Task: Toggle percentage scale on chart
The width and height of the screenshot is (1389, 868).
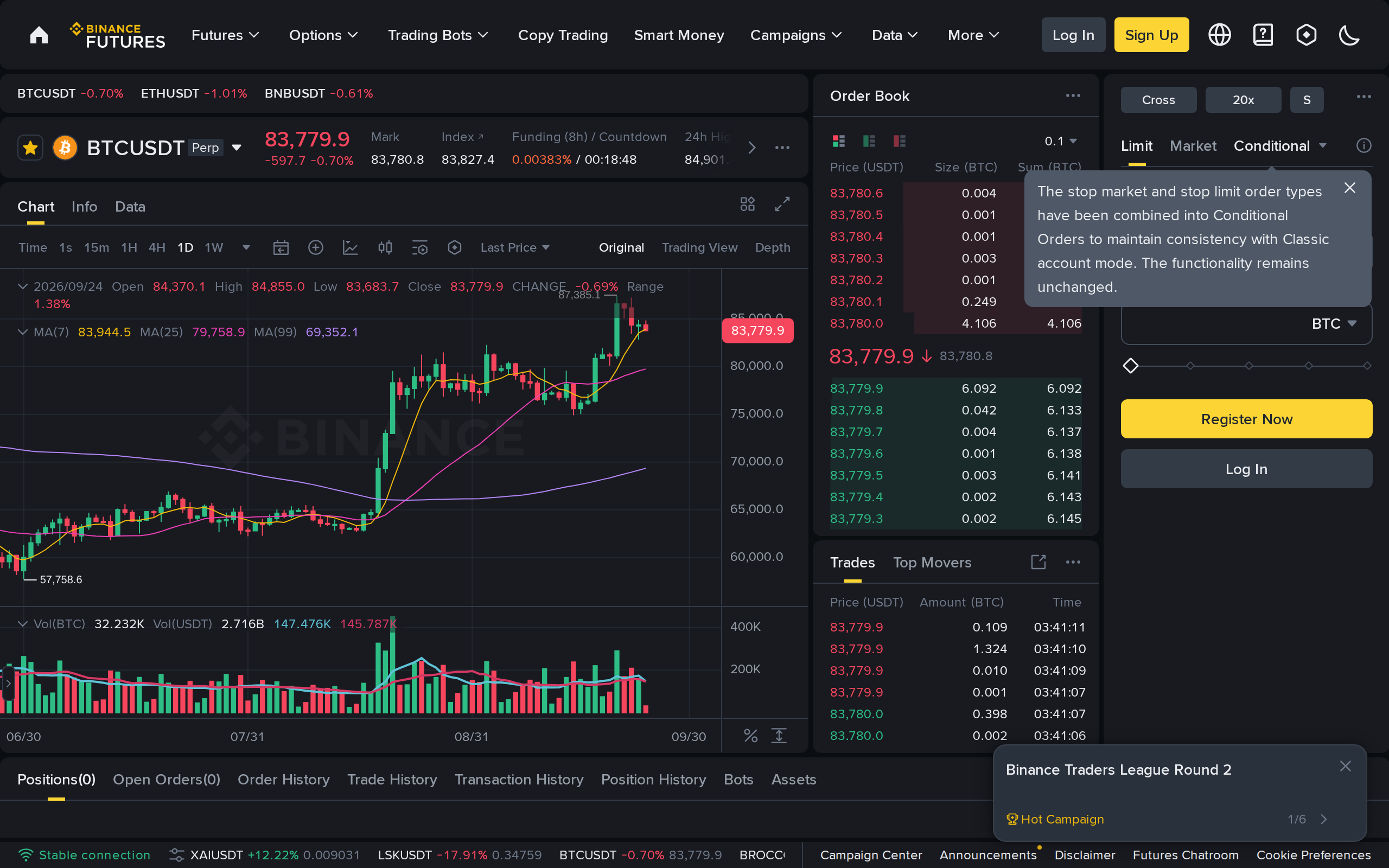Action: pyautogui.click(x=751, y=736)
